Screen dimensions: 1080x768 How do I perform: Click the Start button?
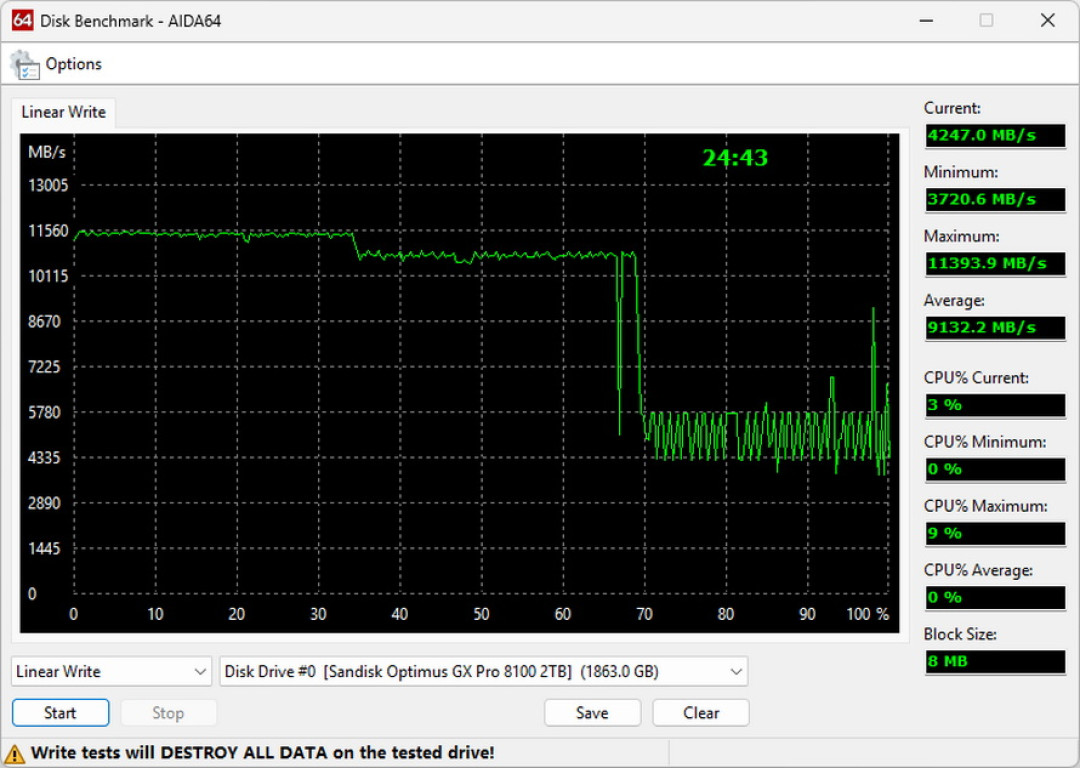pos(61,713)
